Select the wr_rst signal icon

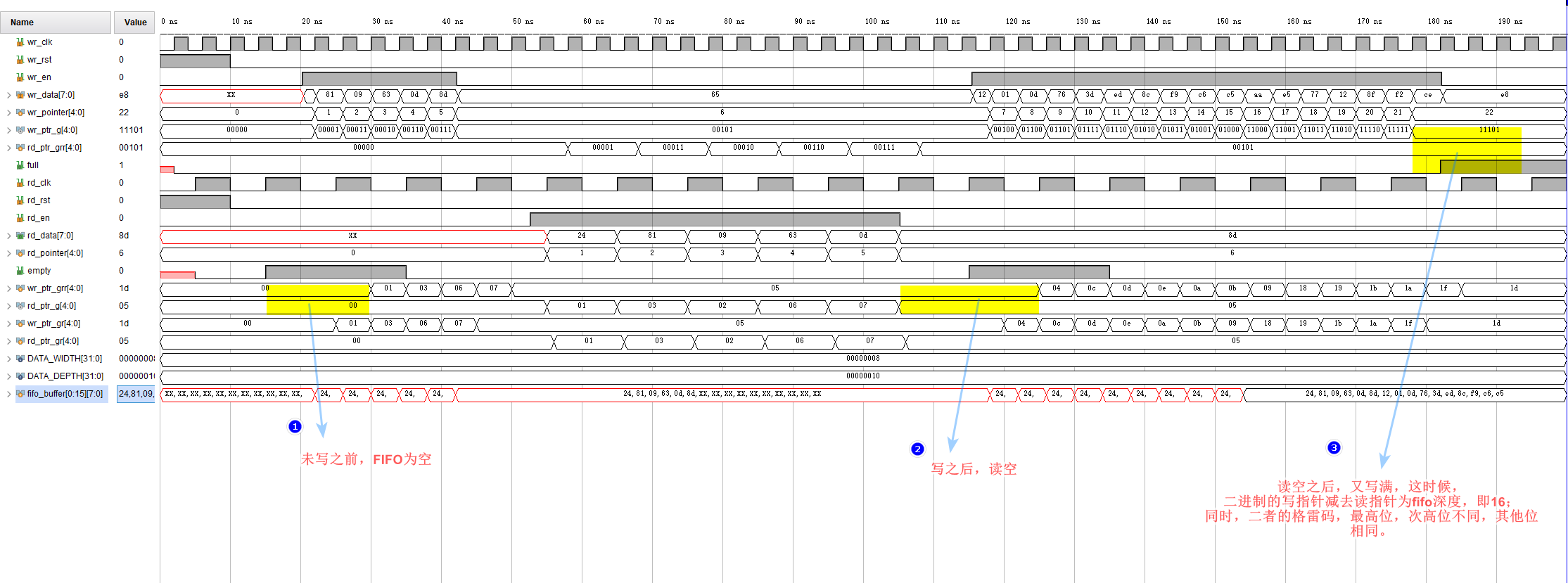pos(20,60)
